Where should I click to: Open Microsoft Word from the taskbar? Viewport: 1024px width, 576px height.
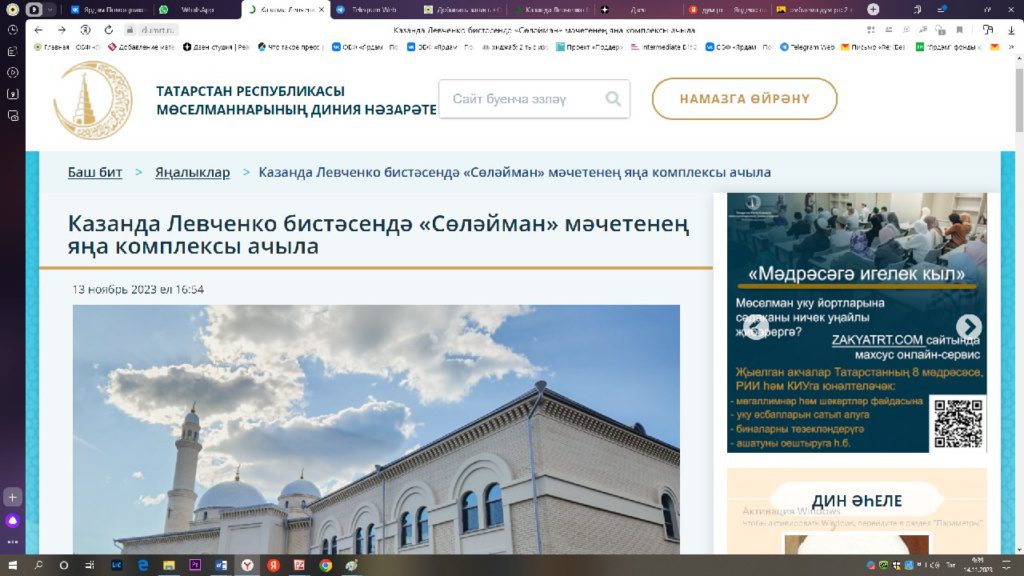tap(221, 565)
